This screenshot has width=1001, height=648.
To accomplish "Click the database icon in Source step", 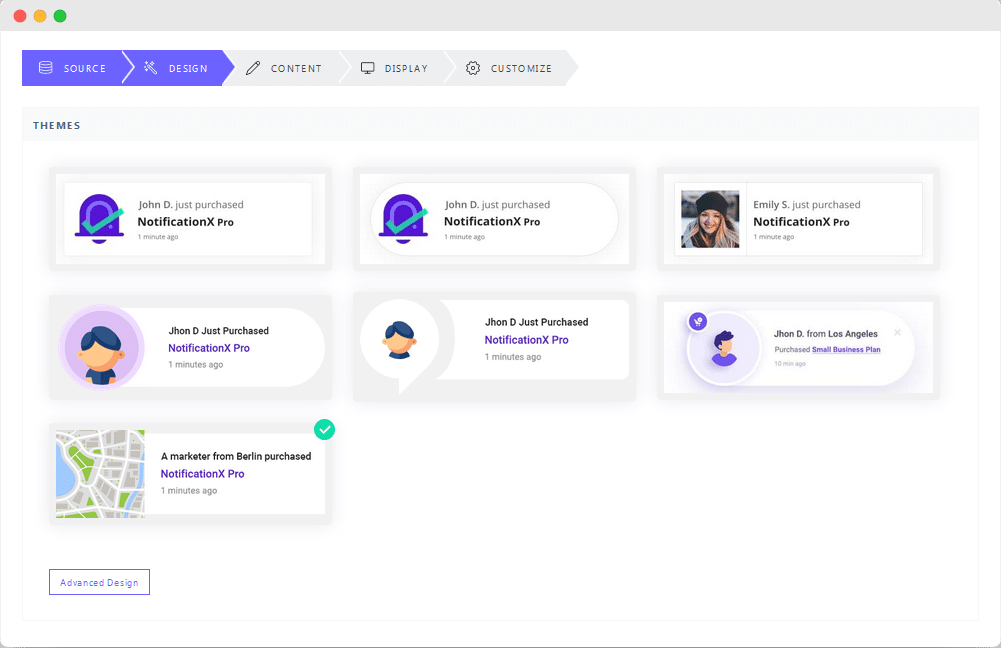I will click(46, 68).
